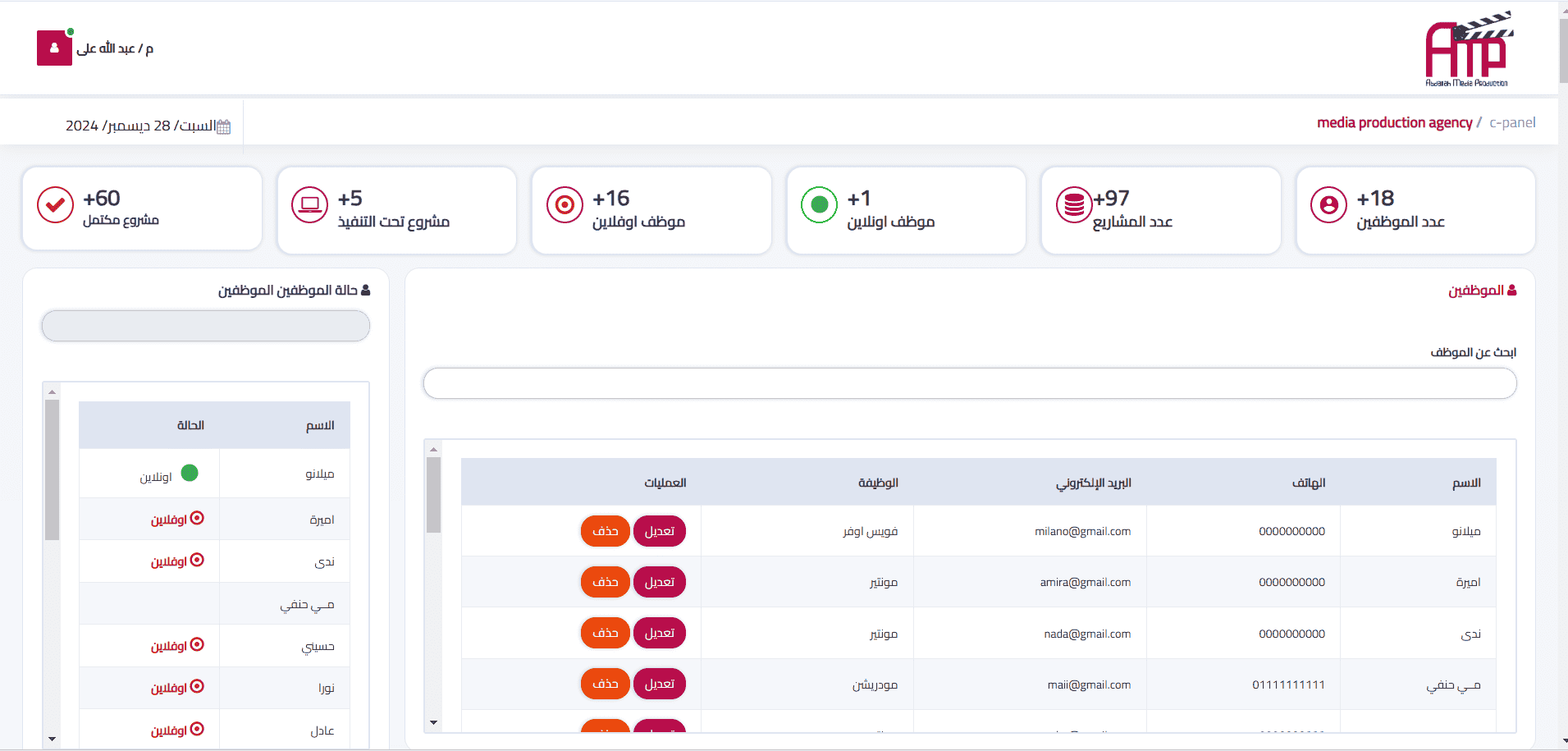Click the employee search input field
Screen dimensions: 1568x751
[x=969, y=383]
